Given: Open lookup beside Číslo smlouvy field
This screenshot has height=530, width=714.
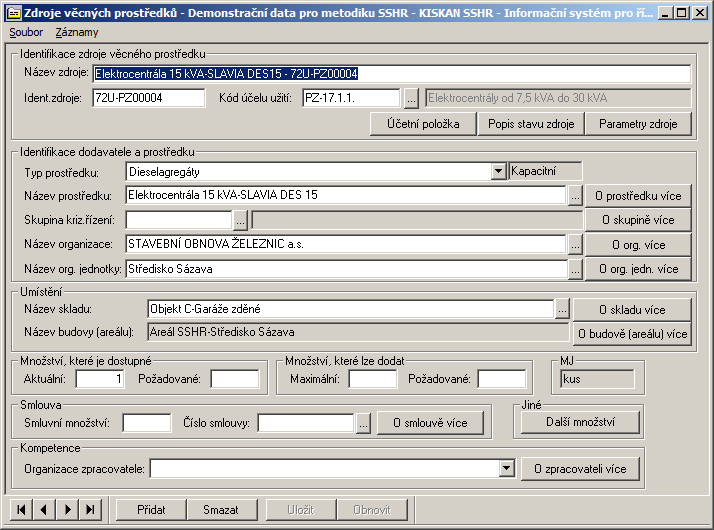Looking at the screenshot, I should point(363,423).
